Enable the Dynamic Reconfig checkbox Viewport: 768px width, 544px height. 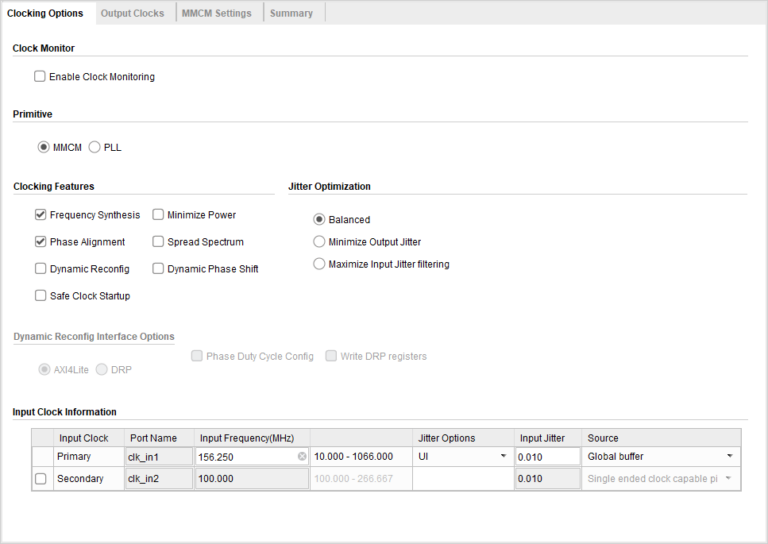click(40, 269)
